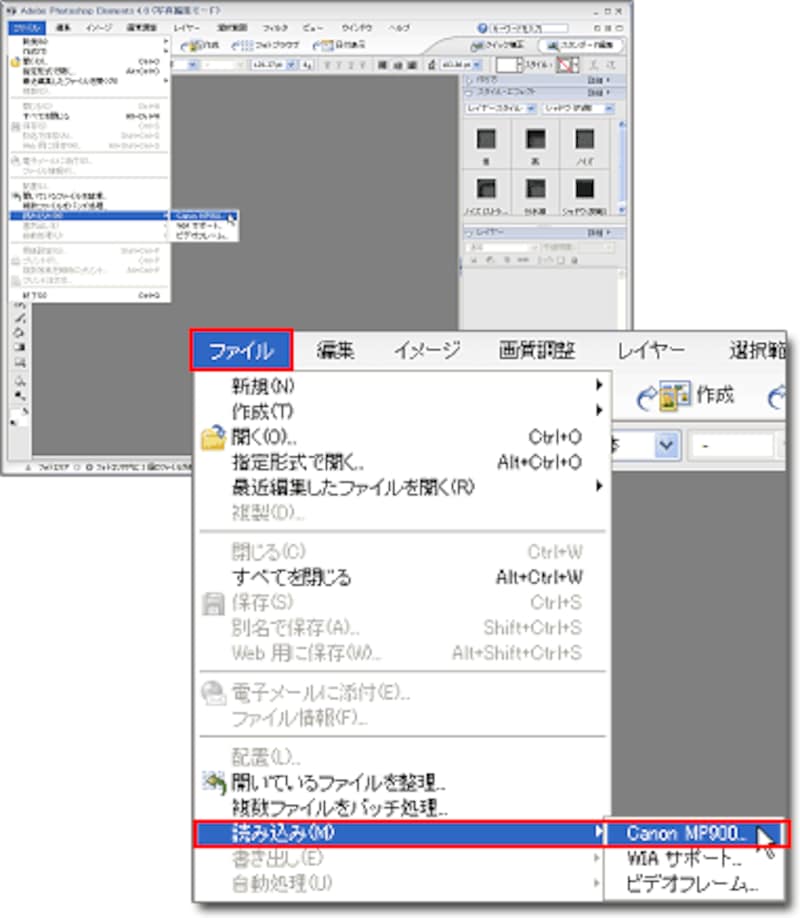Viewport: 800px width, 918px height.
Task: Click 詳細 button on レイヤー panel header
Action: click(599, 232)
